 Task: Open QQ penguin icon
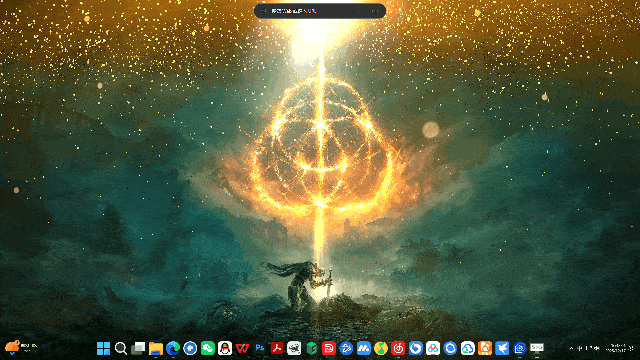tap(225, 348)
